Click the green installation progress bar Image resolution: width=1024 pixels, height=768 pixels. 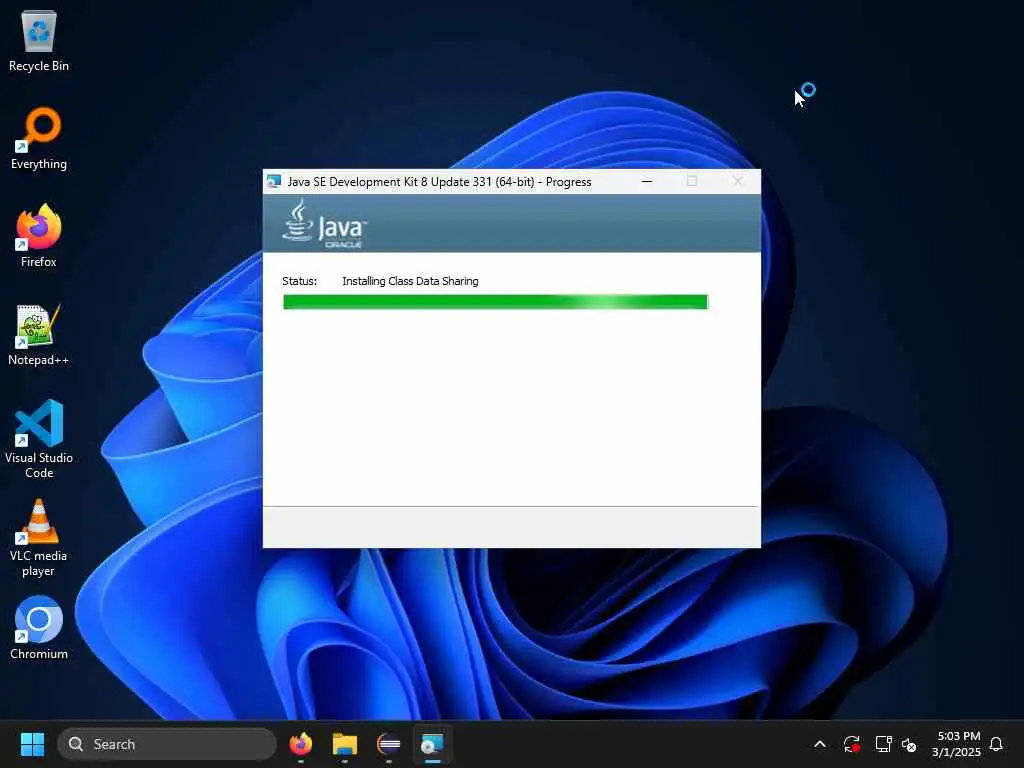pos(495,302)
